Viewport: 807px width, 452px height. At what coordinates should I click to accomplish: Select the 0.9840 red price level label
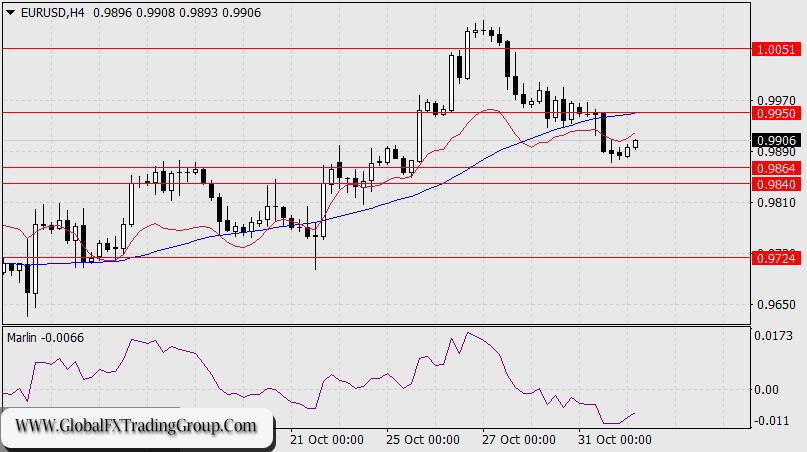click(777, 184)
